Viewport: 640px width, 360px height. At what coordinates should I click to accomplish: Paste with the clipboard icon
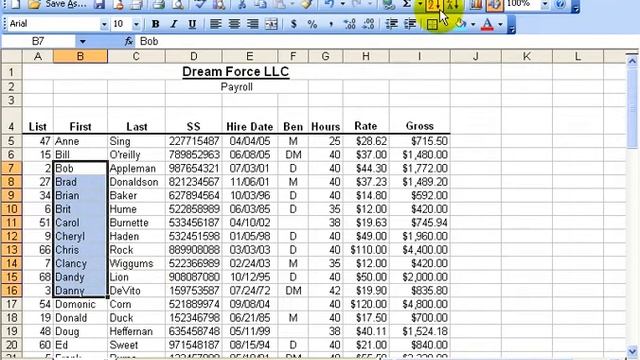[280, 4]
